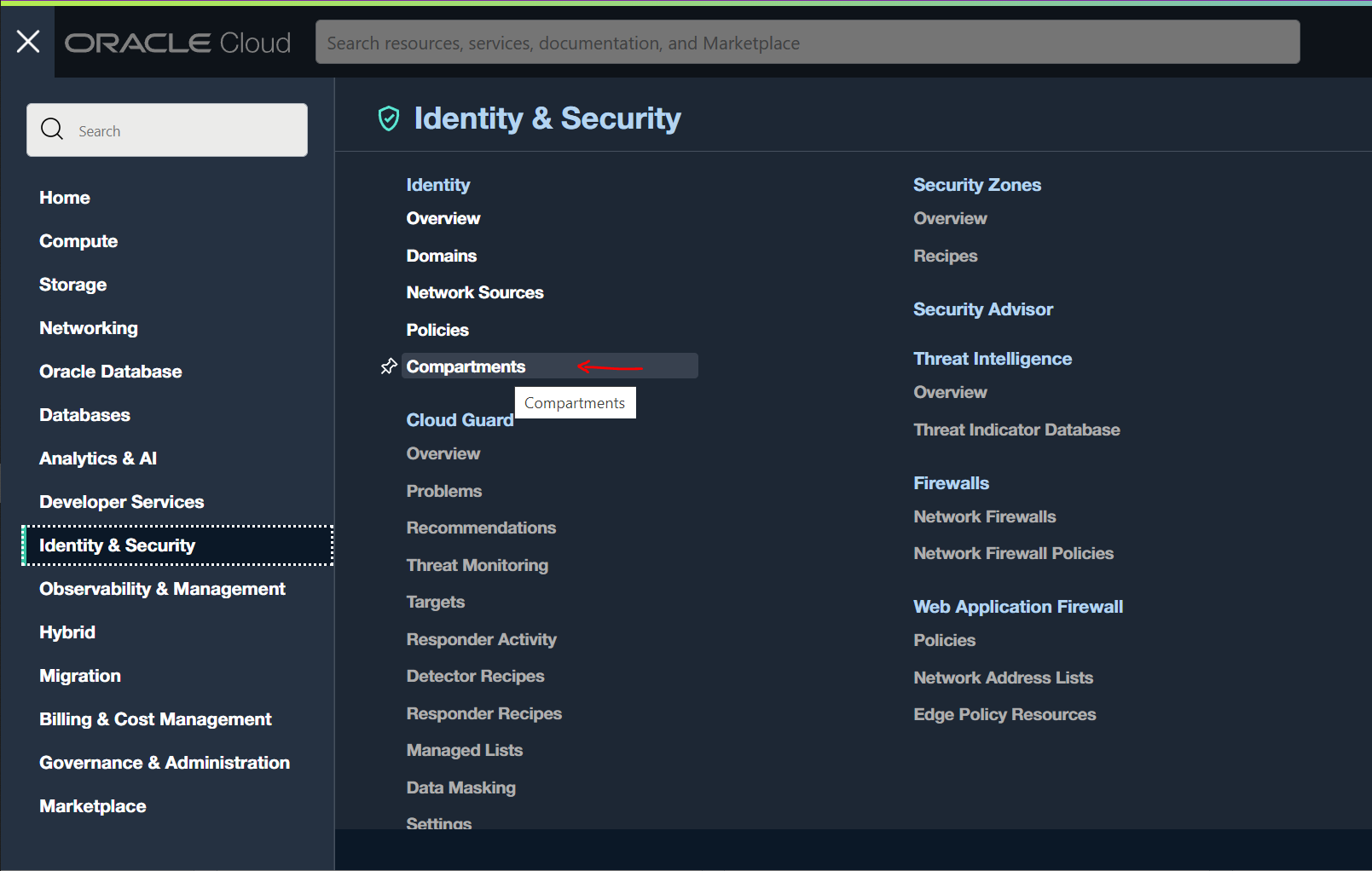Click the Threat Intelligence heading
1372x871 pixels.
(993, 359)
